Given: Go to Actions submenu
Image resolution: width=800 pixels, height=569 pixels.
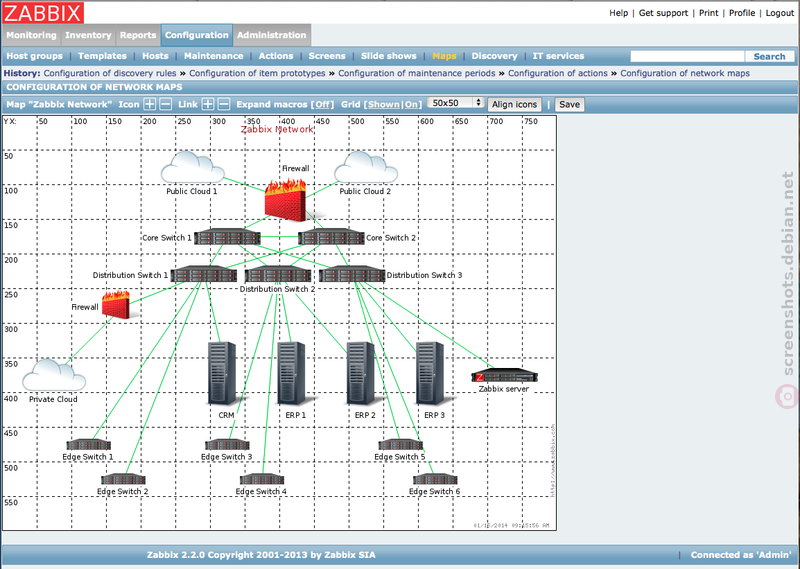Looking at the screenshot, I should pyautogui.click(x=276, y=56).
